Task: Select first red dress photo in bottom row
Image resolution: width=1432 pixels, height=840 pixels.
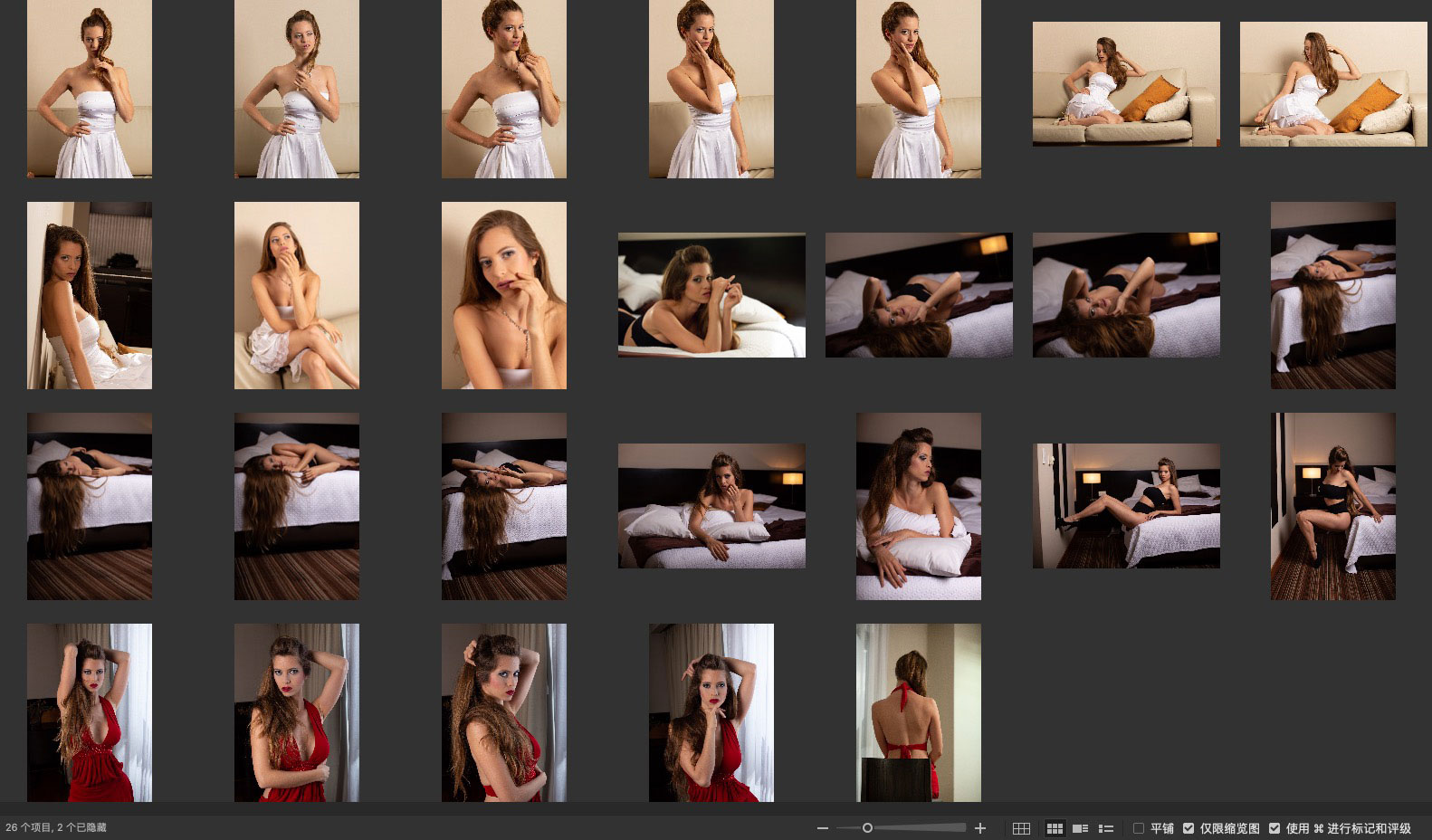Action: [89, 712]
